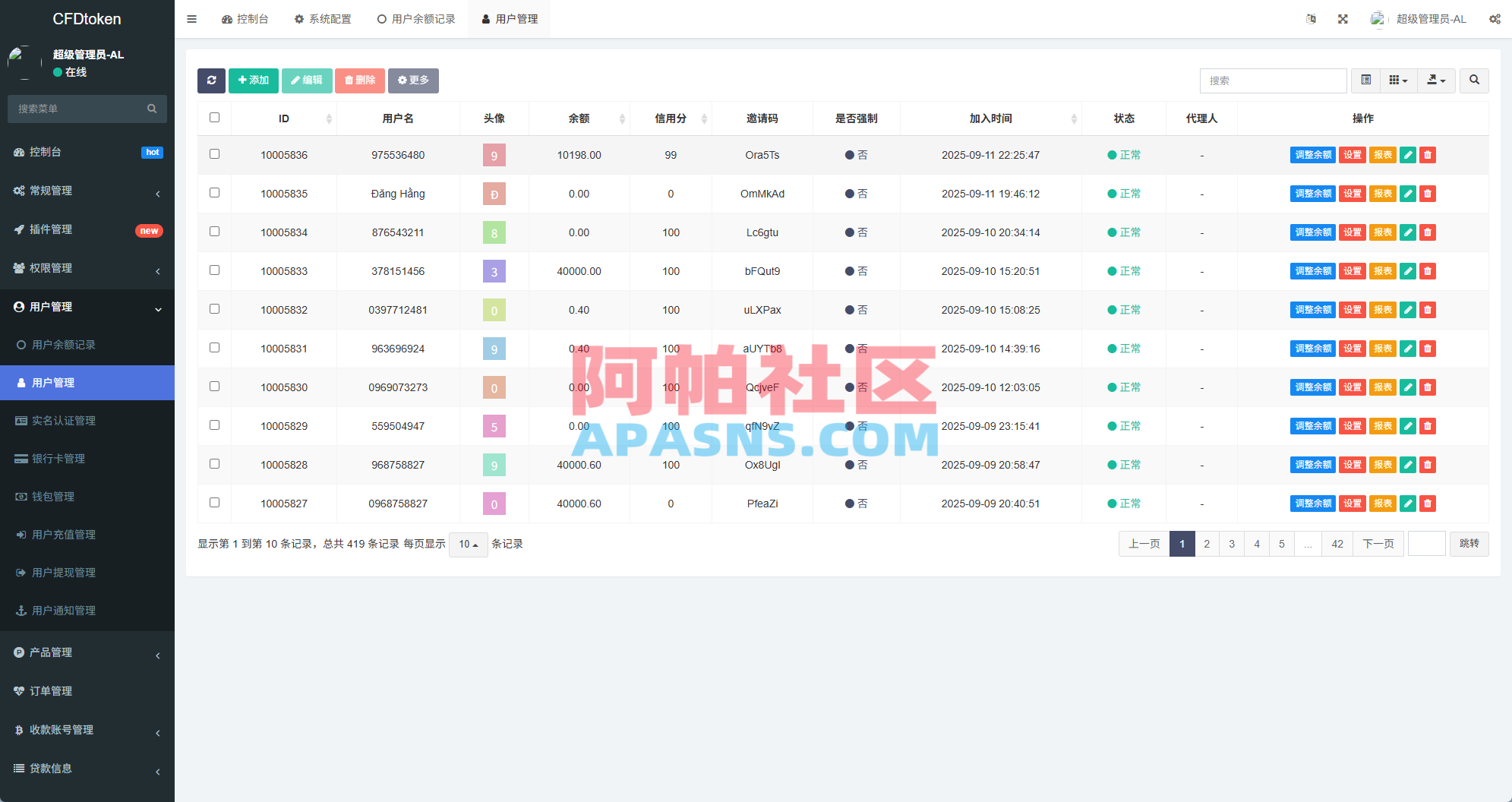The width and height of the screenshot is (1512, 802).
Task: Click green edit pencil for user 10005833
Action: (1408, 271)
